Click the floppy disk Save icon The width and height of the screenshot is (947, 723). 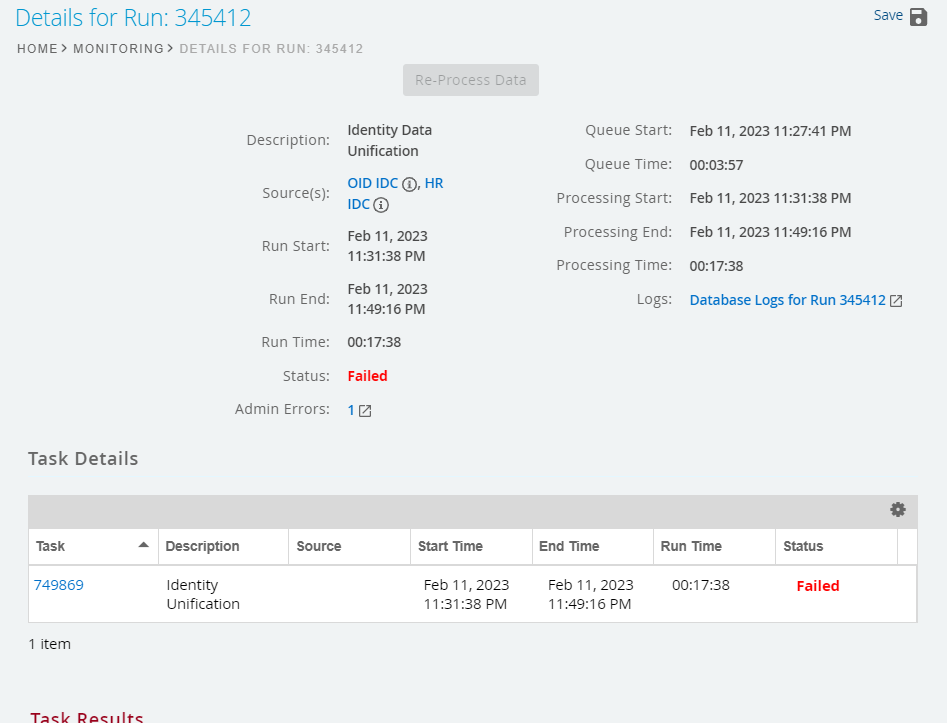point(918,16)
